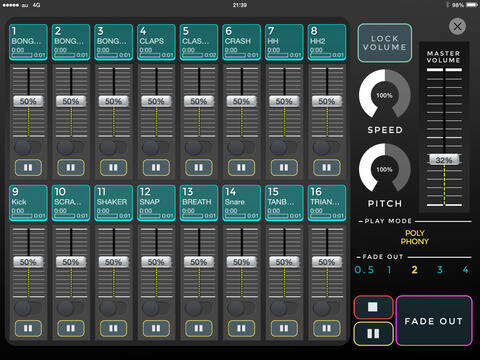The height and width of the screenshot is (360, 480).
Task: Select fade out time 3
Action: [x=440, y=270]
